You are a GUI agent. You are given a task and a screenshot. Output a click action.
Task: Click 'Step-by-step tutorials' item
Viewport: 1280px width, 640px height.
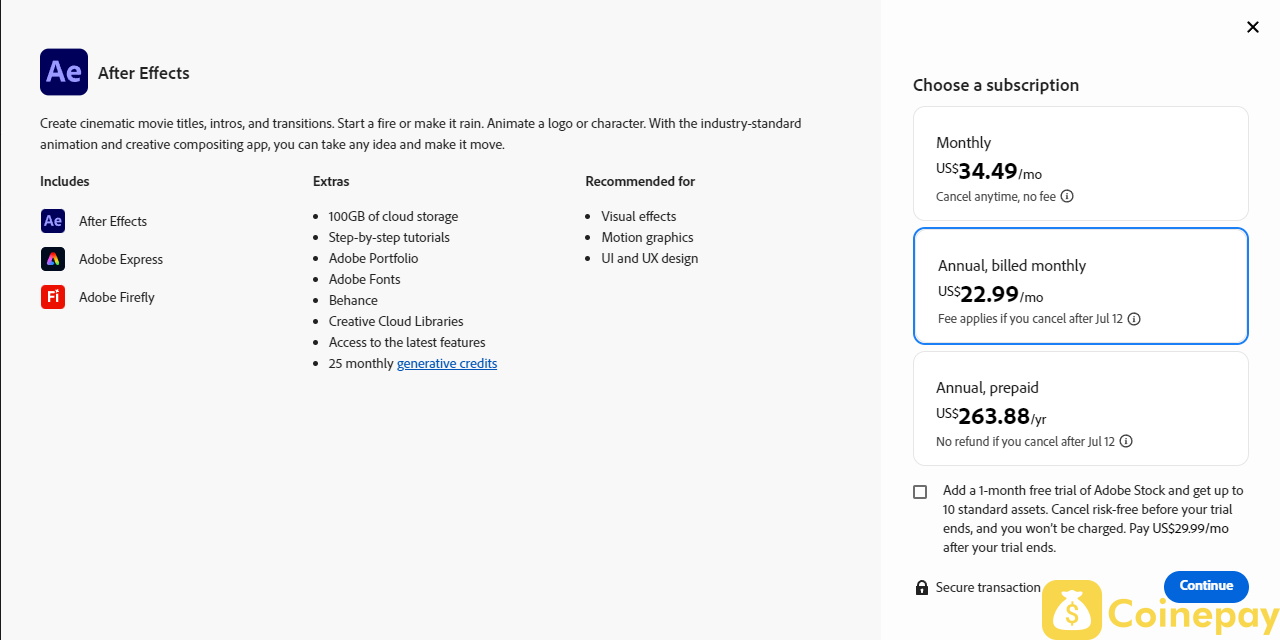click(x=389, y=237)
